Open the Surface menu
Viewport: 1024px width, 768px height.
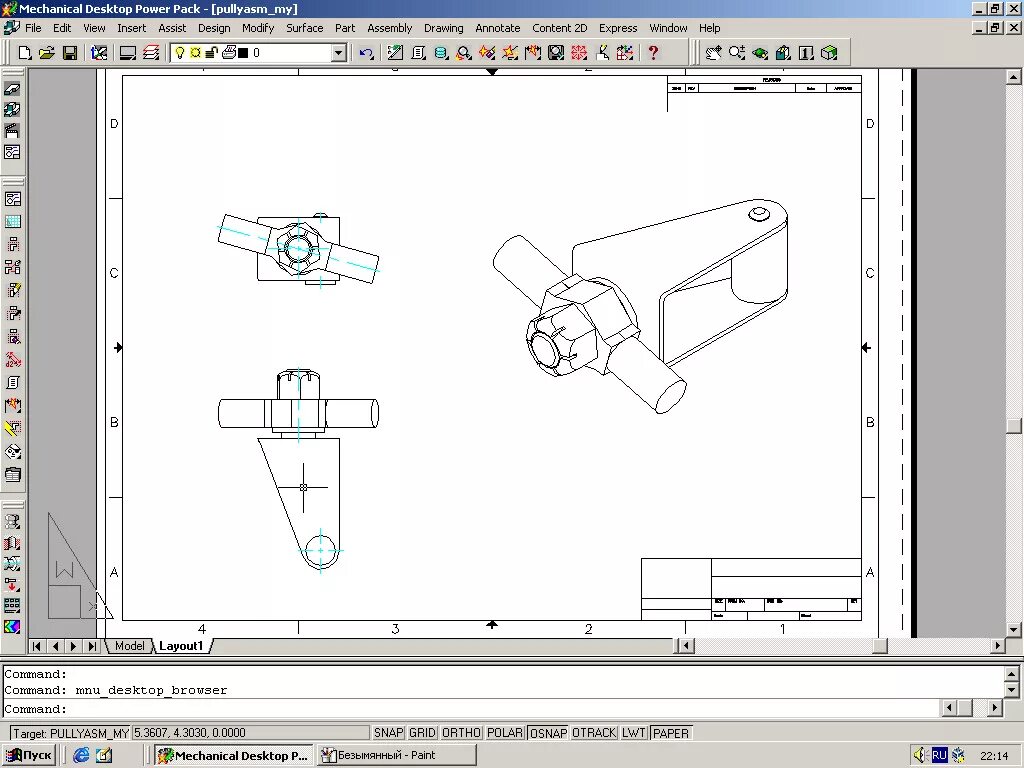(304, 28)
